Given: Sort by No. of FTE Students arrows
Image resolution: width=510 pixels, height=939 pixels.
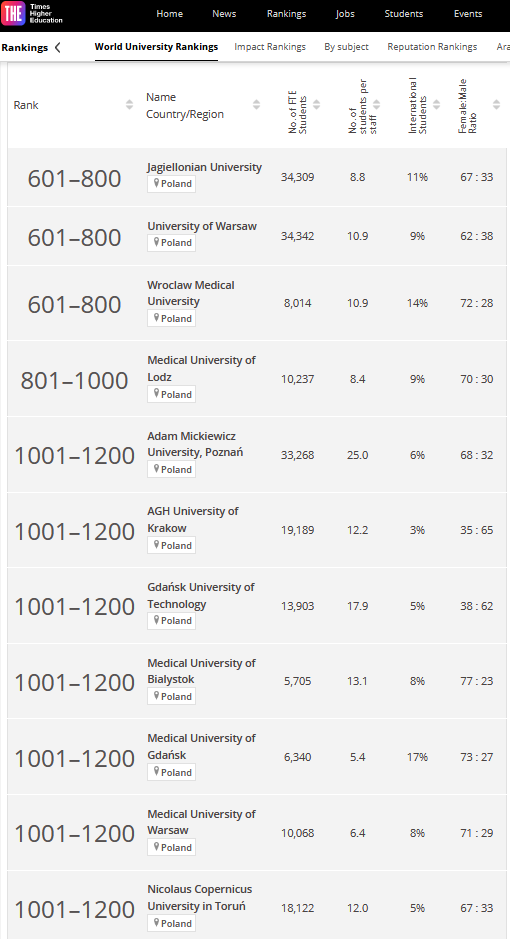Looking at the screenshot, I should [317, 105].
